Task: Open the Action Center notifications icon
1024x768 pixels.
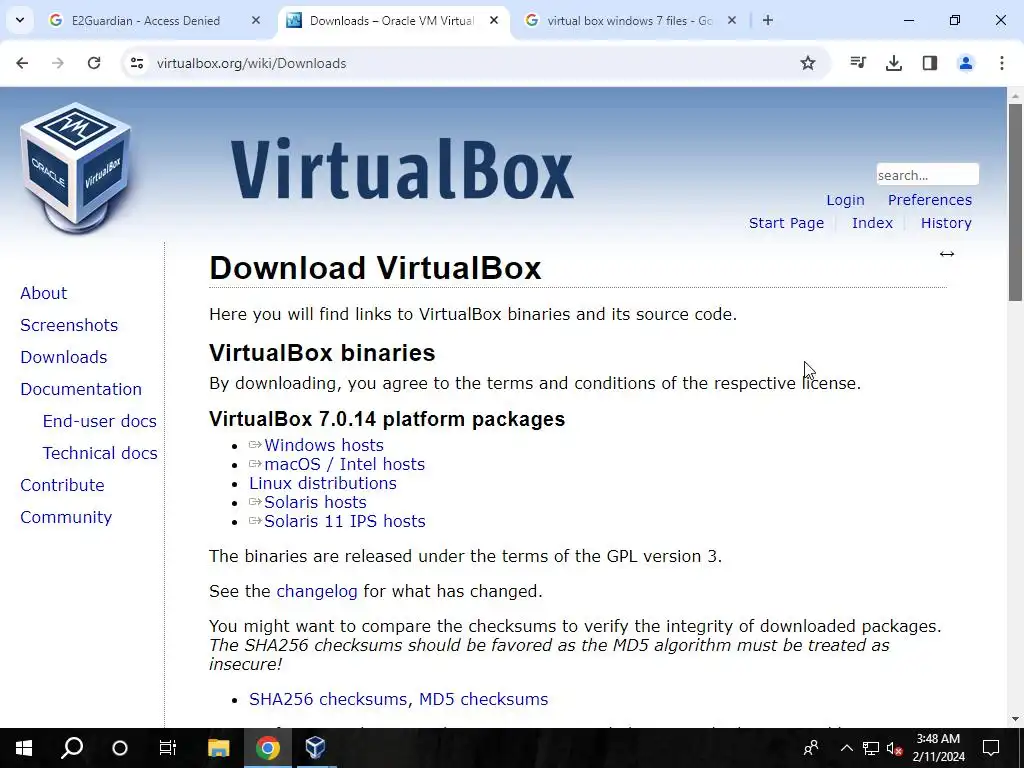Action: [991, 748]
